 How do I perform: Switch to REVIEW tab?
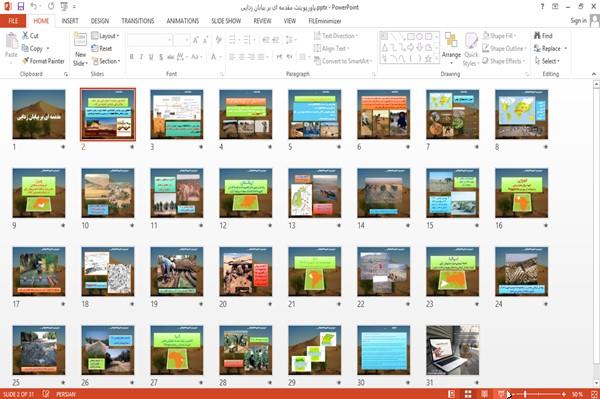[x=262, y=21]
